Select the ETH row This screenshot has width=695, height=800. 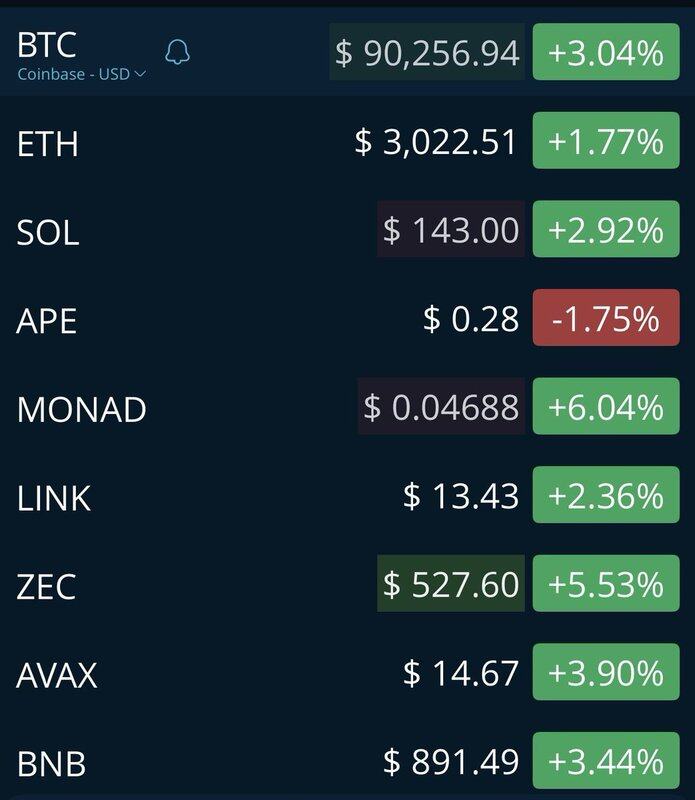coord(48,143)
